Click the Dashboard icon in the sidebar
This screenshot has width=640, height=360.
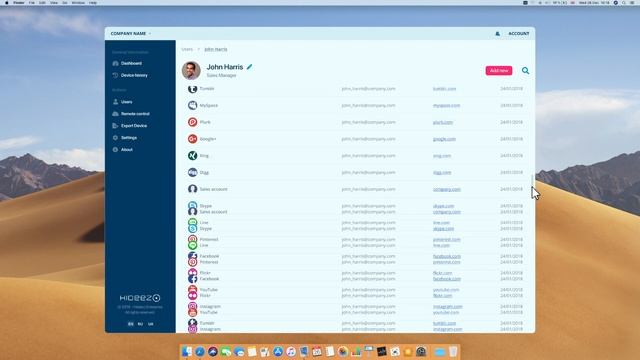[x=116, y=63]
